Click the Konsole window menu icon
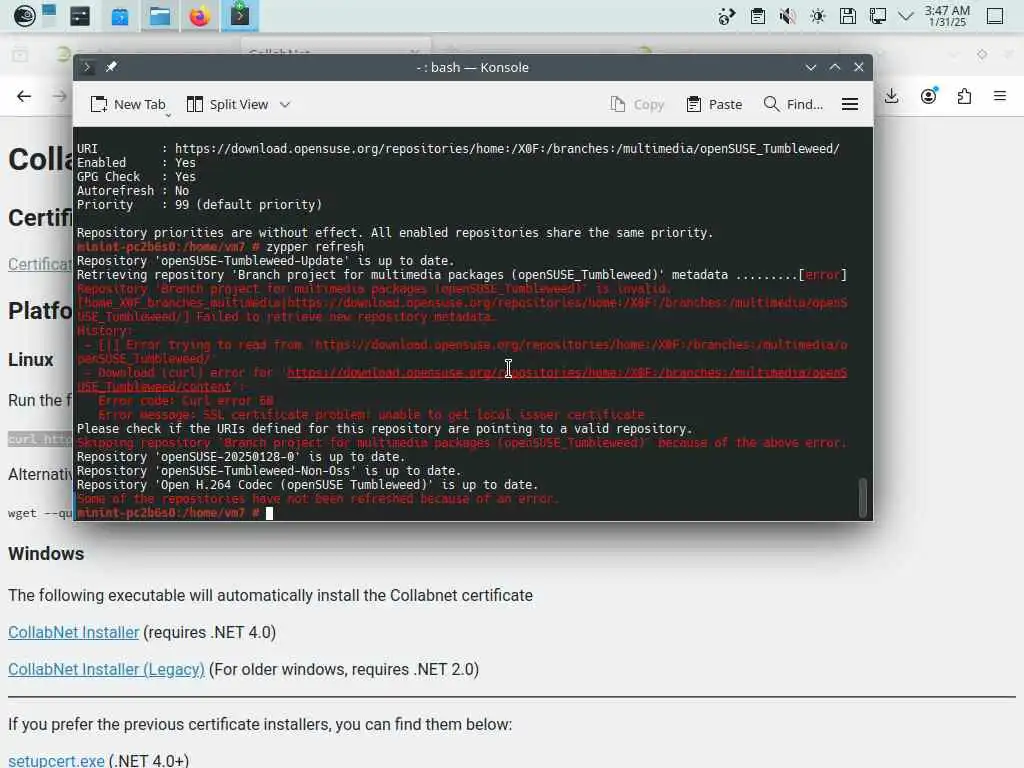Viewport: 1024px width, 768px height. pyautogui.click(x=88, y=67)
